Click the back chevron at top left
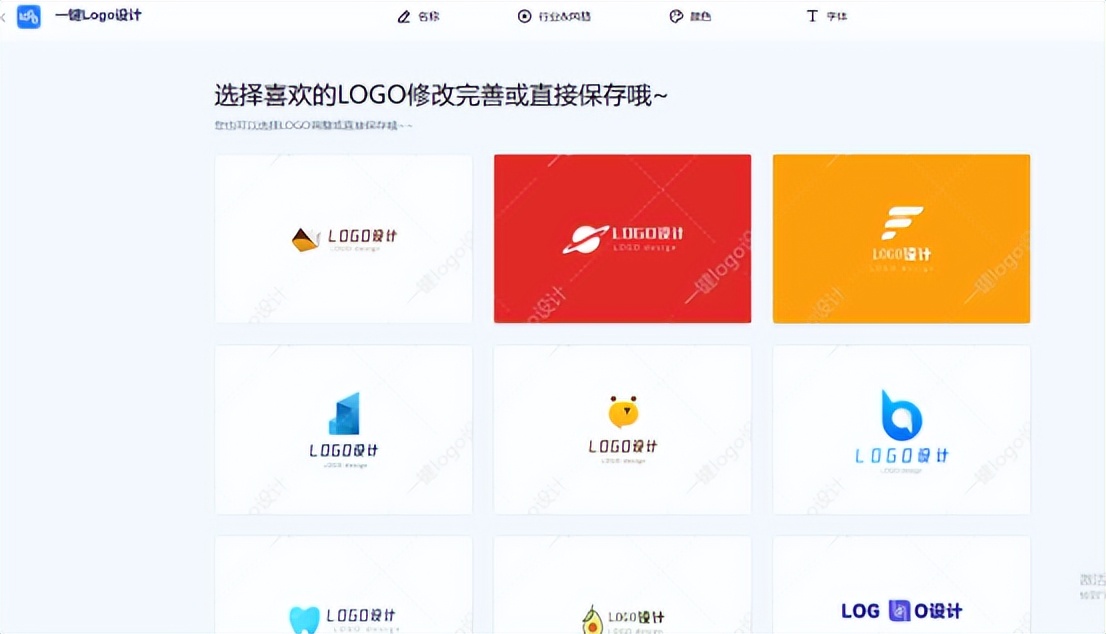1106x634 pixels. point(3,16)
